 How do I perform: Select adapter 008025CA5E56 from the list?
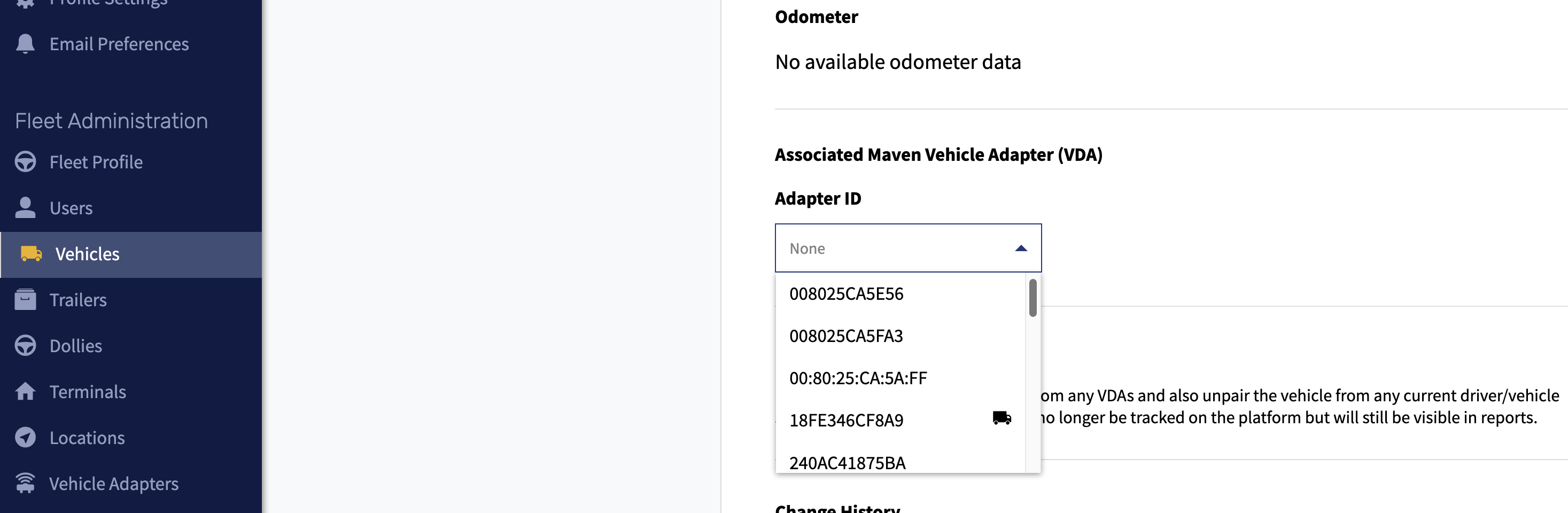[846, 294]
